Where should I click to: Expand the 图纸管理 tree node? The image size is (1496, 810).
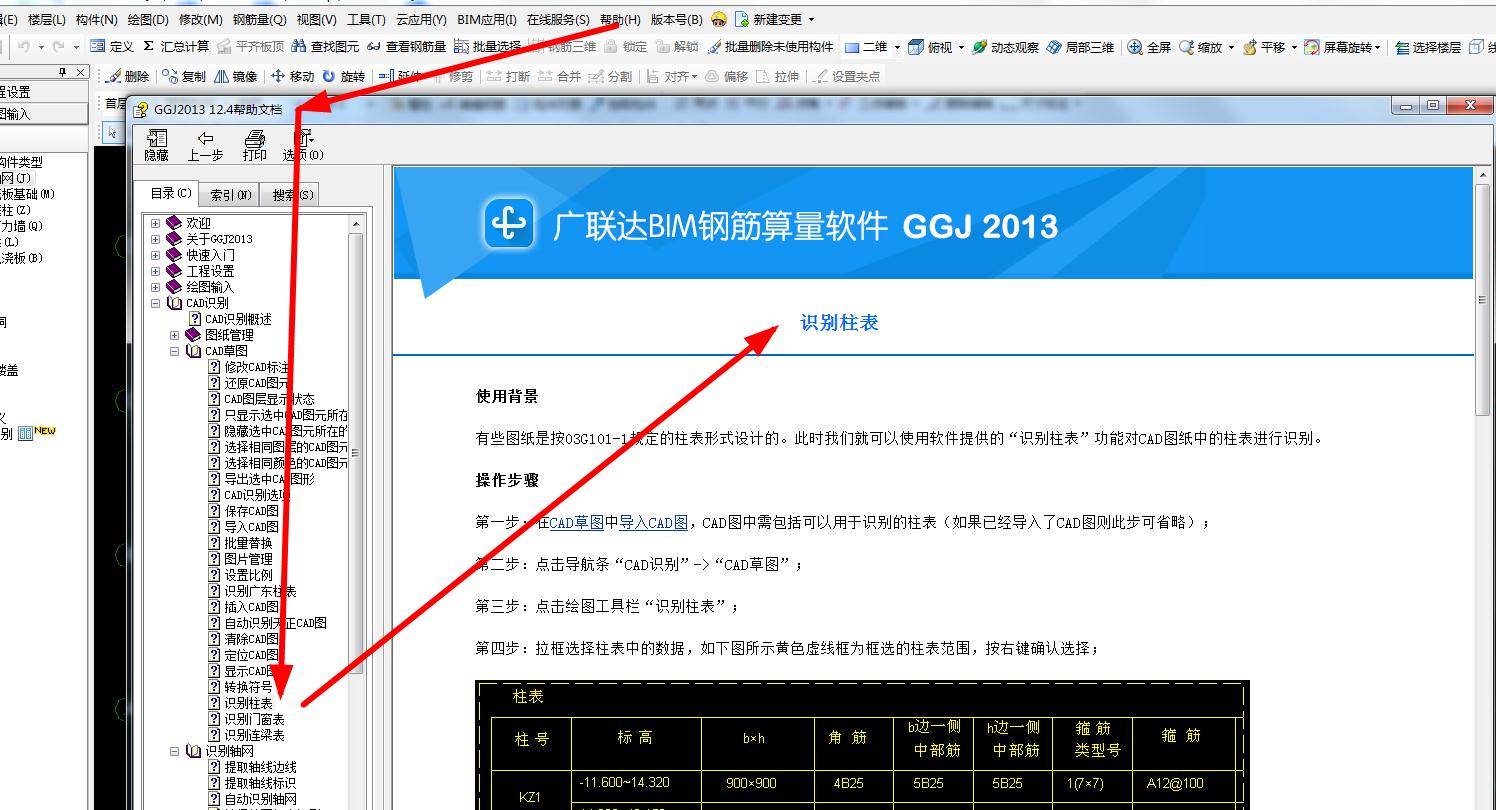174,335
